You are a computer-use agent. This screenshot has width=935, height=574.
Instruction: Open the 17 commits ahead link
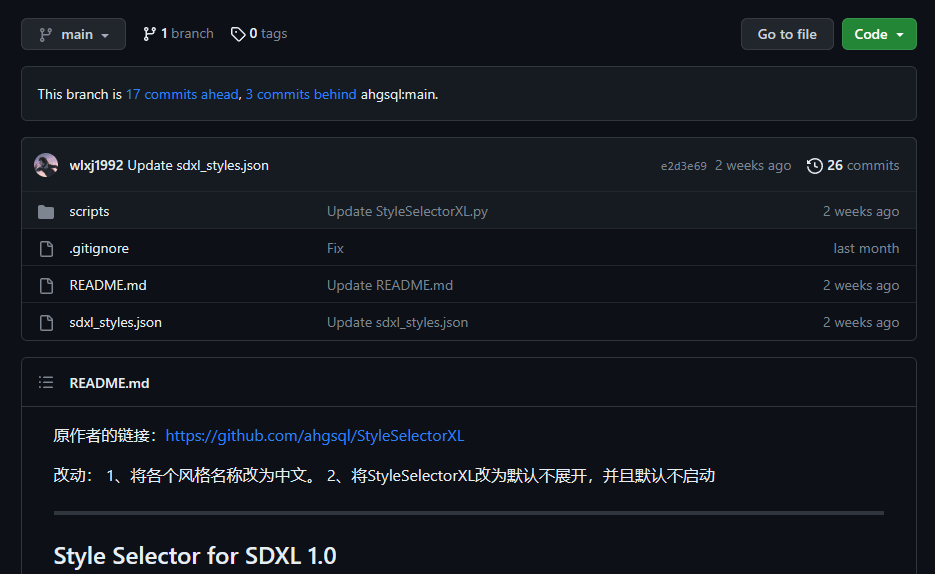[x=182, y=94]
